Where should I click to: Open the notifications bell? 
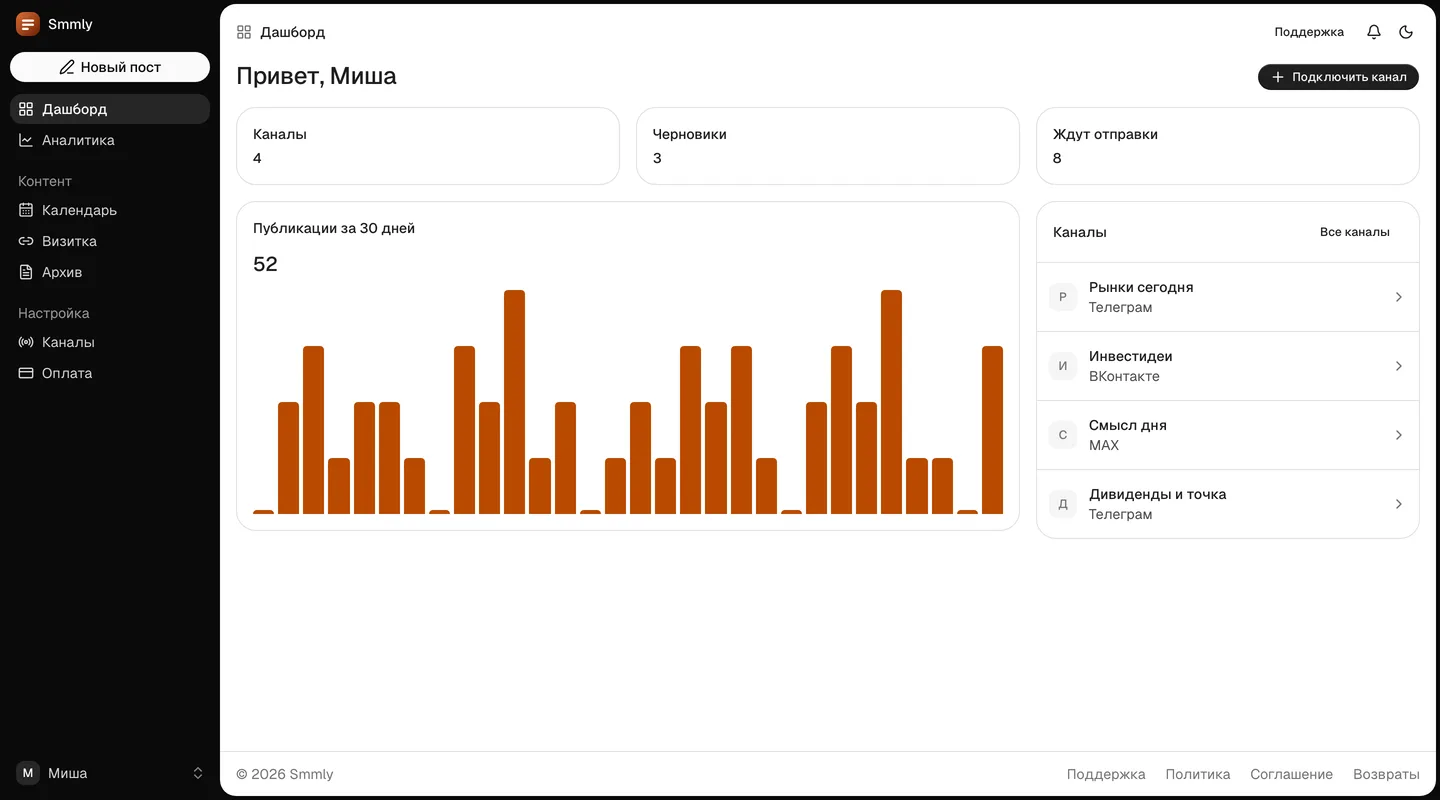pos(1374,32)
